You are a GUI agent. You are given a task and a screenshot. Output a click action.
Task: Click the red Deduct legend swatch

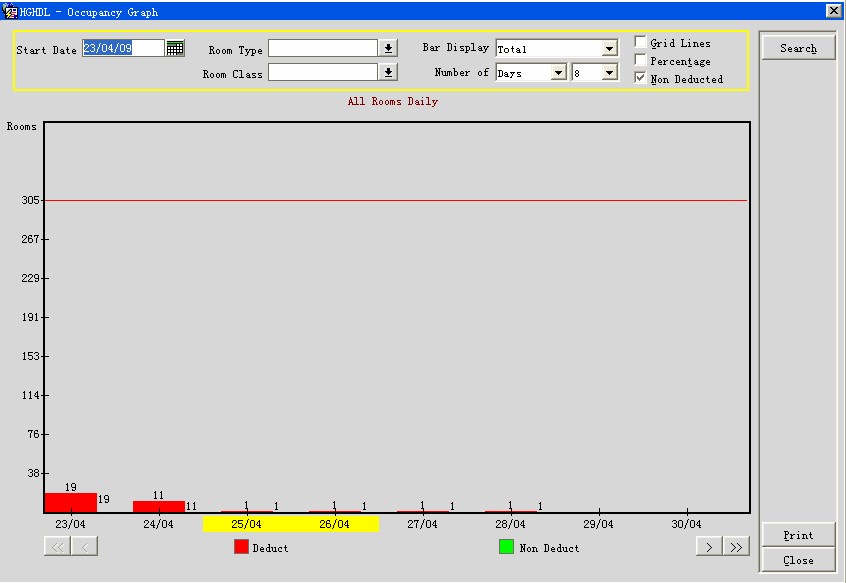pos(241,547)
